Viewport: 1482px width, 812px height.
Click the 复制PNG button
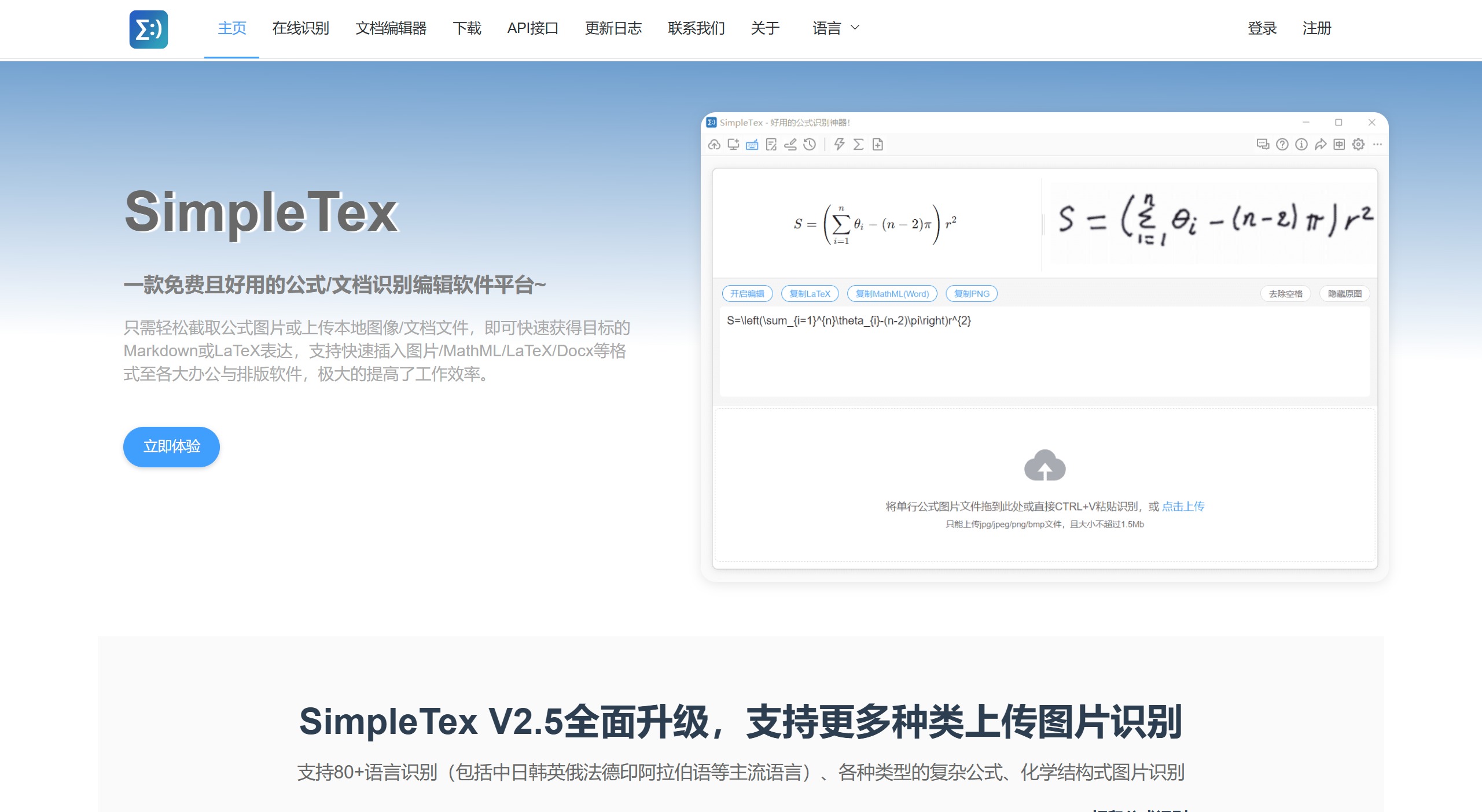[972, 294]
